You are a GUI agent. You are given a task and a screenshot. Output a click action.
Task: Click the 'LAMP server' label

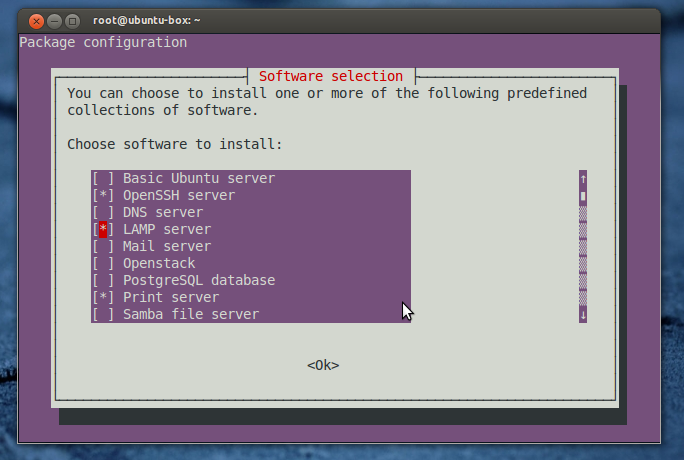167,229
